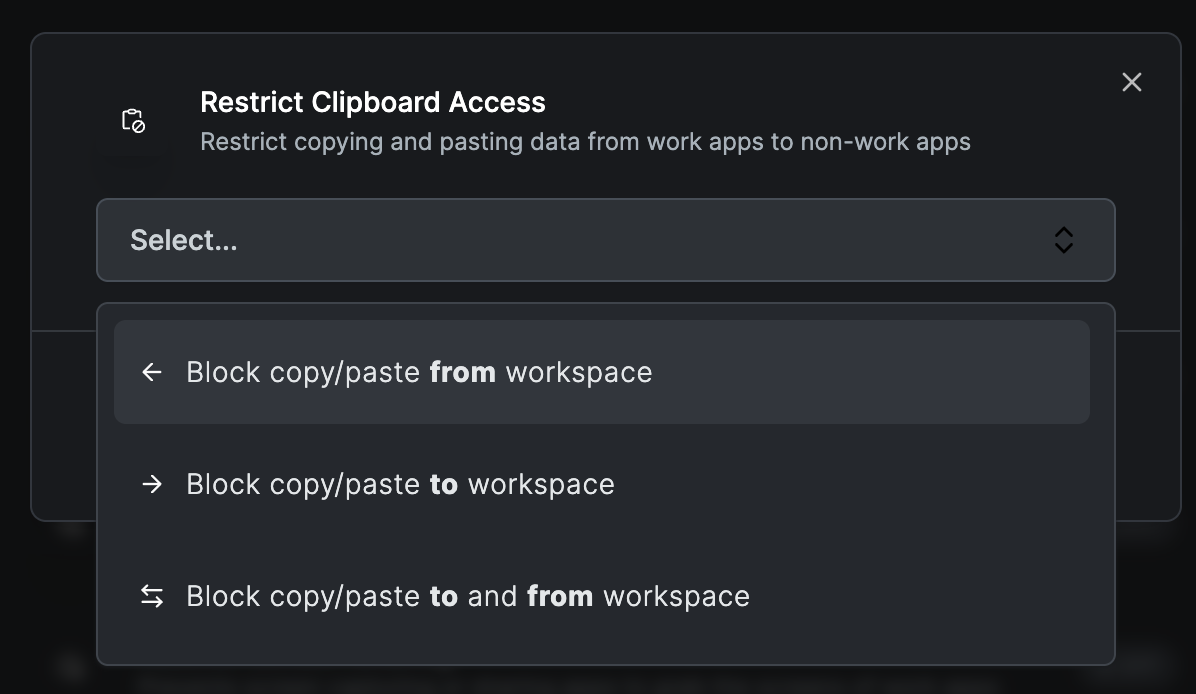Viewport: 1196px width, 694px height.
Task: Toggle the up-down chevron on the Select box
Action: point(1063,240)
